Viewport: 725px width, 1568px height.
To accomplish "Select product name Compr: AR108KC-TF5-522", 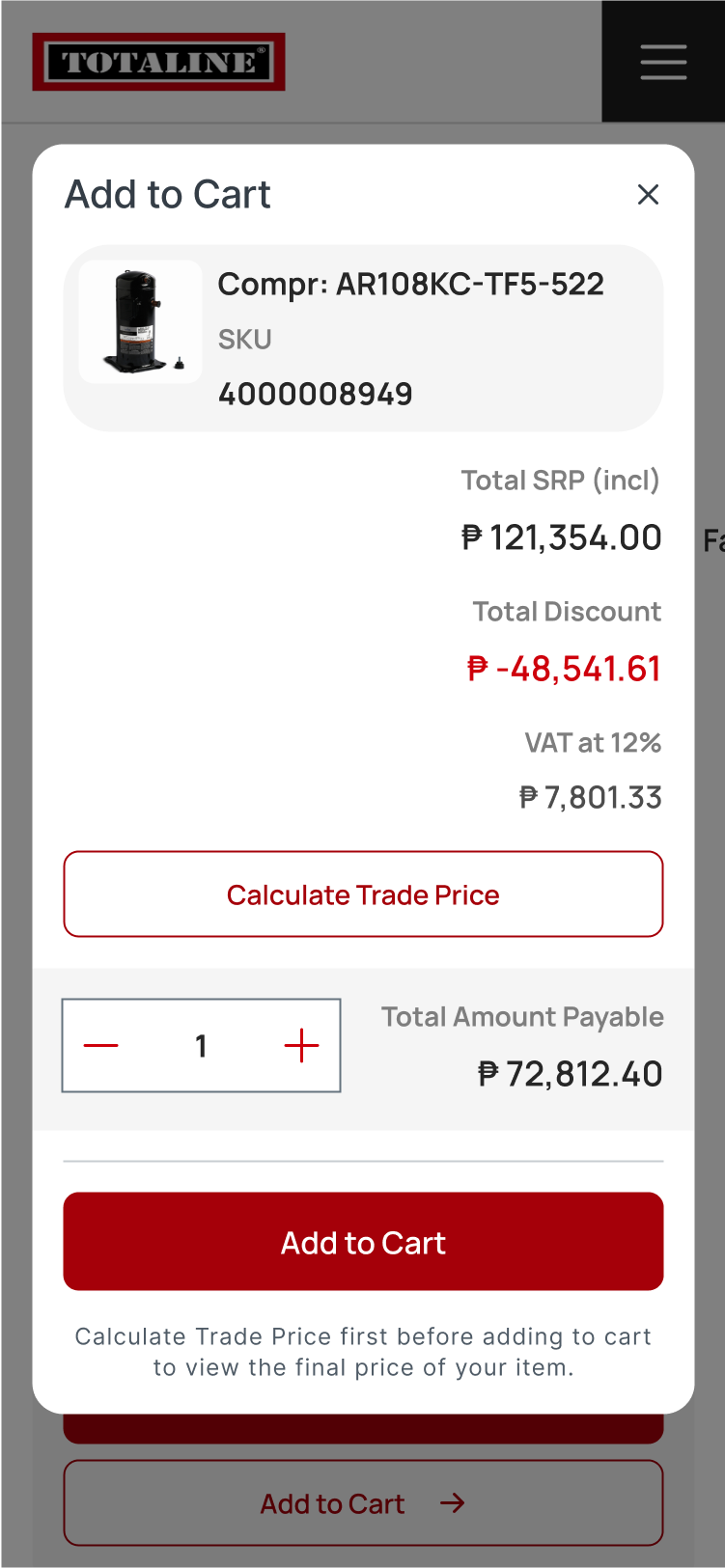I will [411, 285].
